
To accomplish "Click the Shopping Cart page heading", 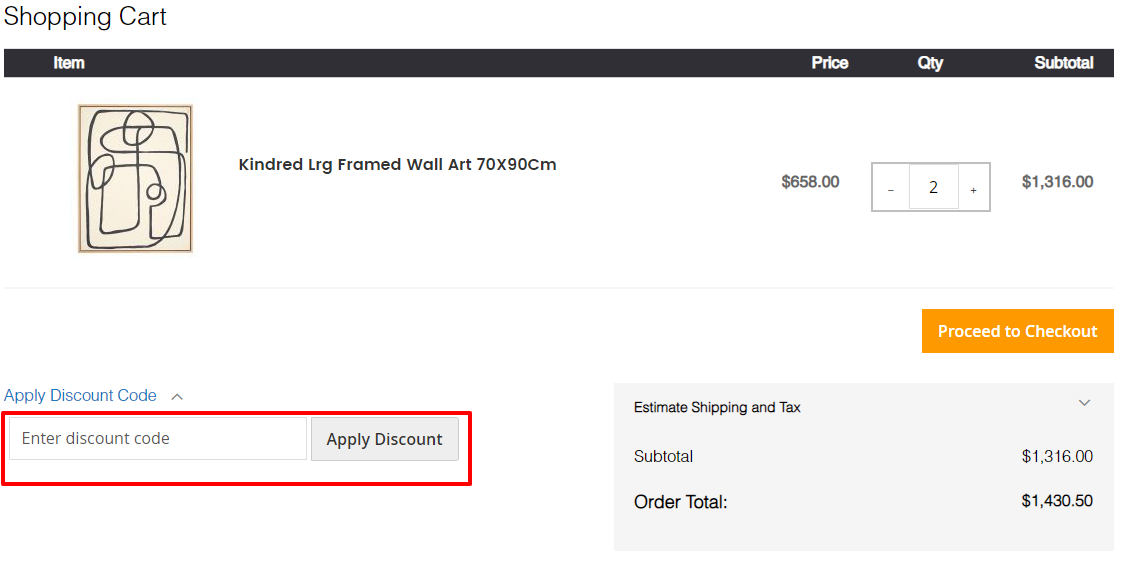I will [x=85, y=17].
